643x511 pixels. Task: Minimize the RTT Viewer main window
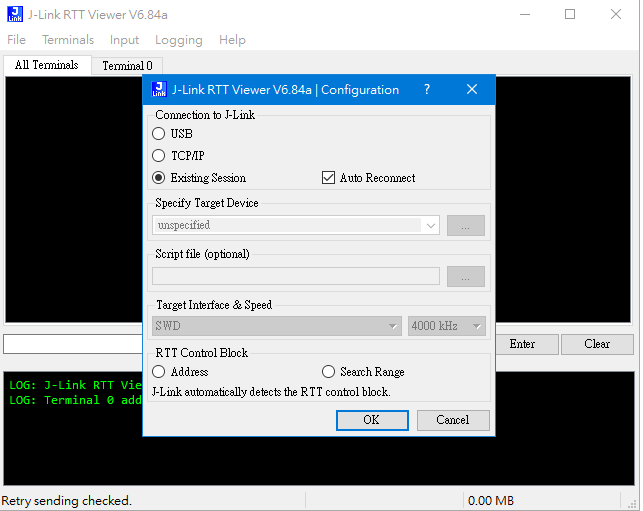pos(525,14)
